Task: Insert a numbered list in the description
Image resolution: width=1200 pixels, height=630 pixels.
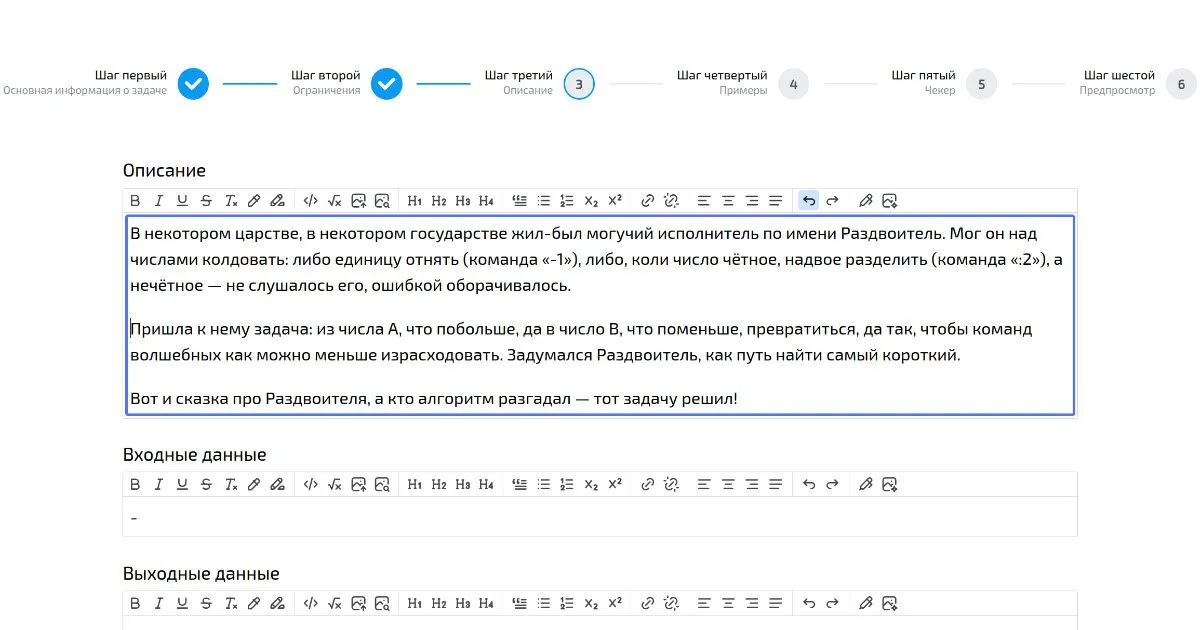Action: 566,200
